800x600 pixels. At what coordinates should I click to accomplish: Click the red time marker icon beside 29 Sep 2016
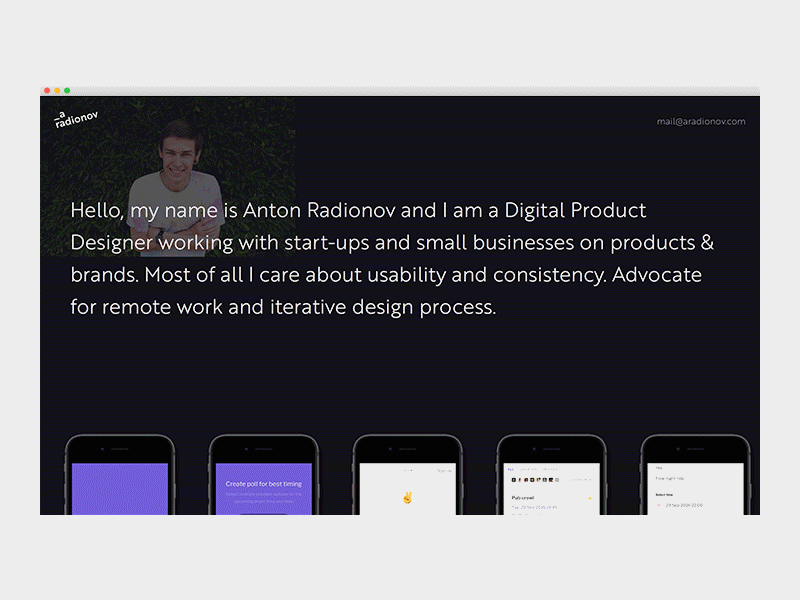pos(659,505)
